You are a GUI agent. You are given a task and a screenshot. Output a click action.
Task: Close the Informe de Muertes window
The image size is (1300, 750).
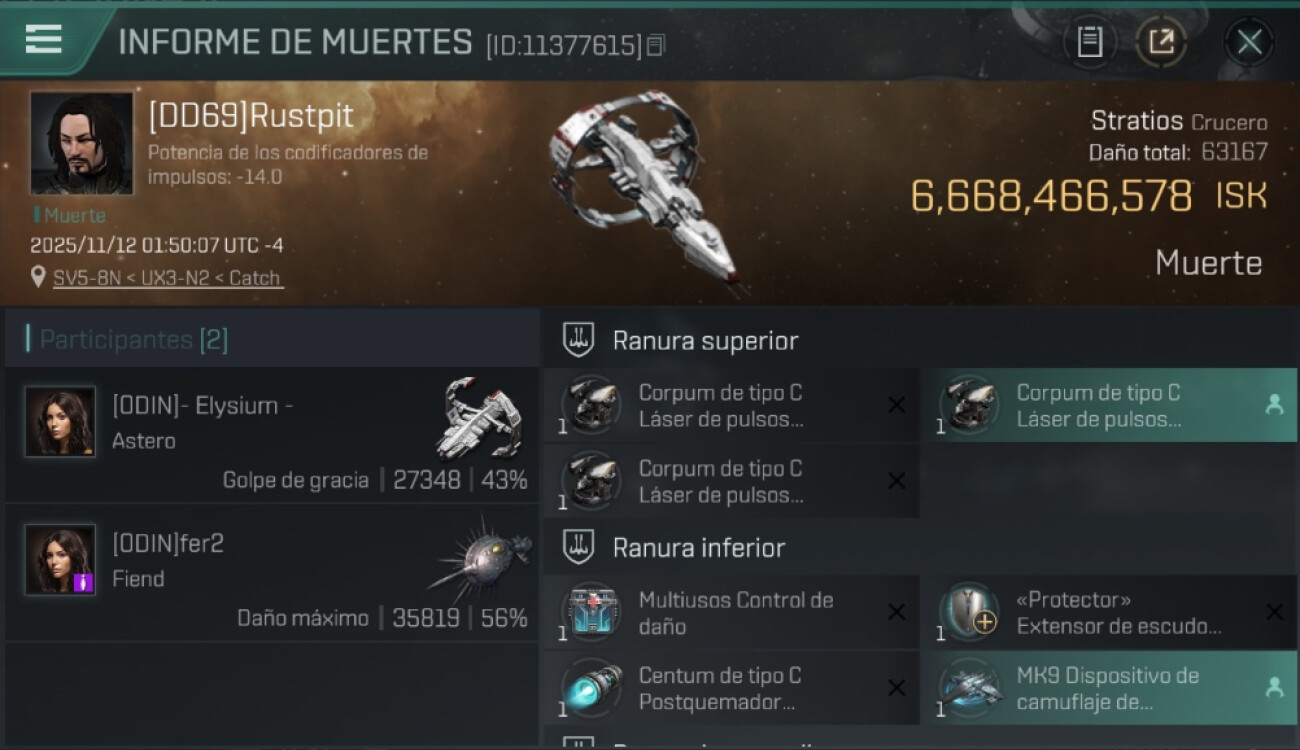coord(1249,42)
